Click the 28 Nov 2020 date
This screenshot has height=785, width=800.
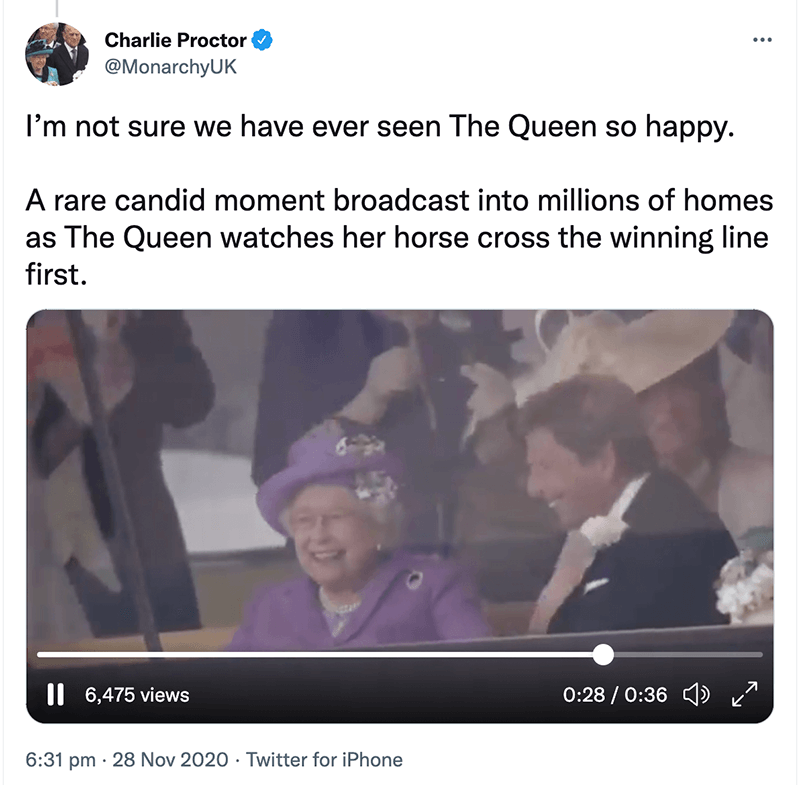[x=170, y=759]
